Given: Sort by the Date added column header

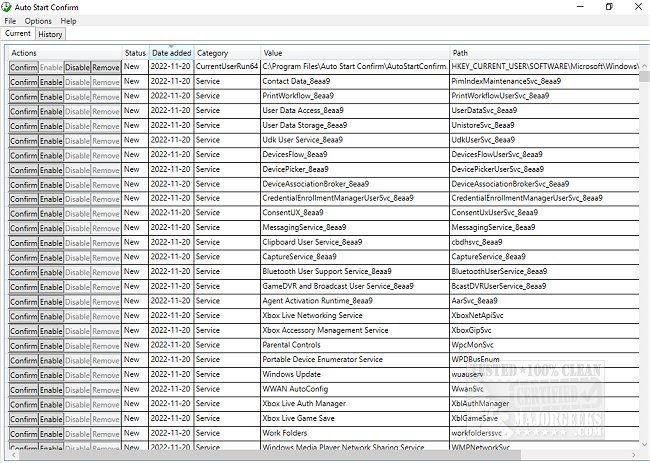Looking at the screenshot, I should pyautogui.click(x=171, y=53).
